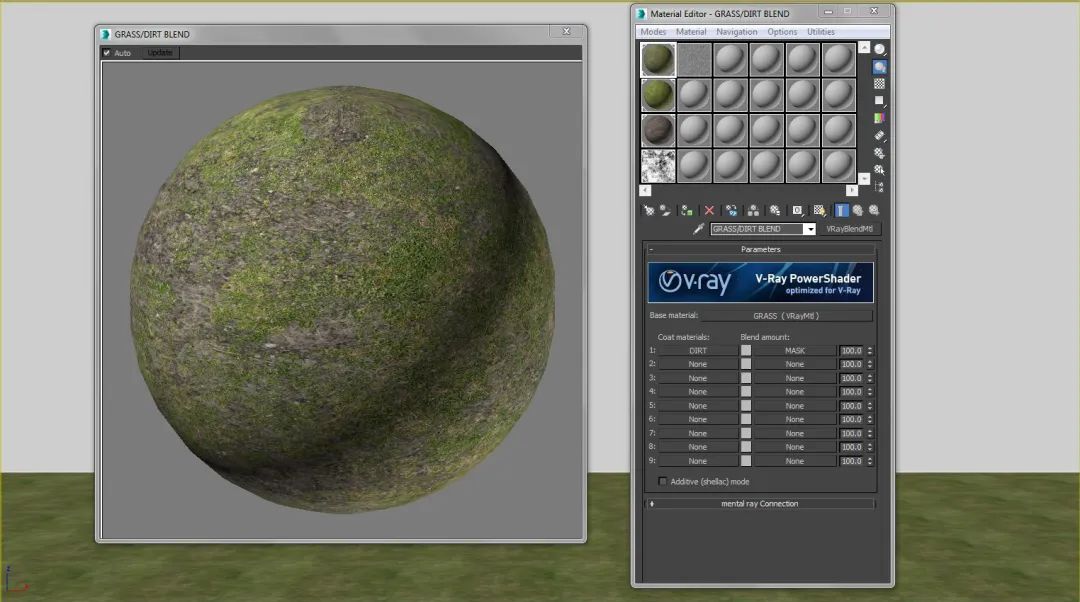1080x602 pixels.
Task: Click the GRASS base material button
Action: 785,315
